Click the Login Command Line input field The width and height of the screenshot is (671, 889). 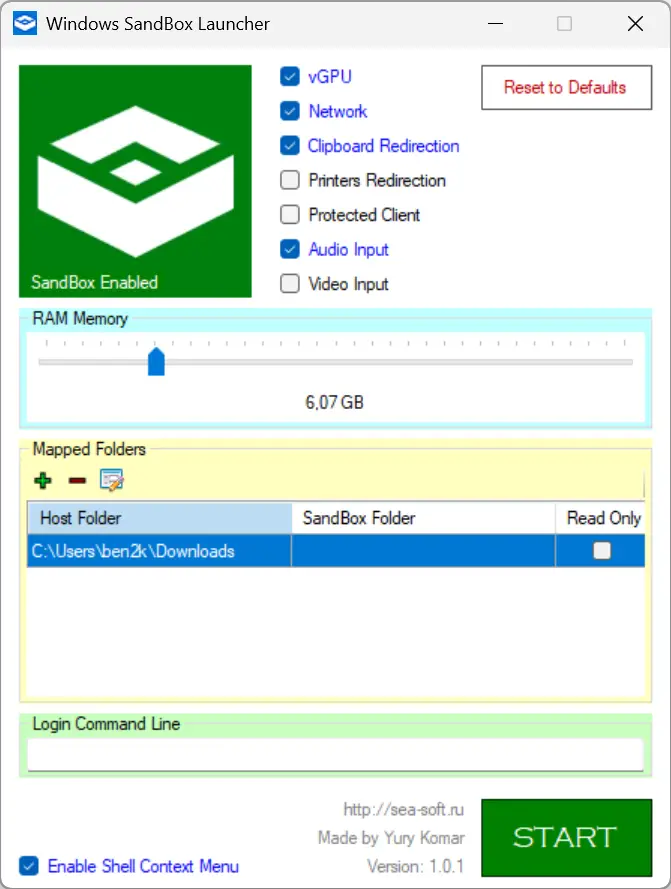(x=335, y=754)
